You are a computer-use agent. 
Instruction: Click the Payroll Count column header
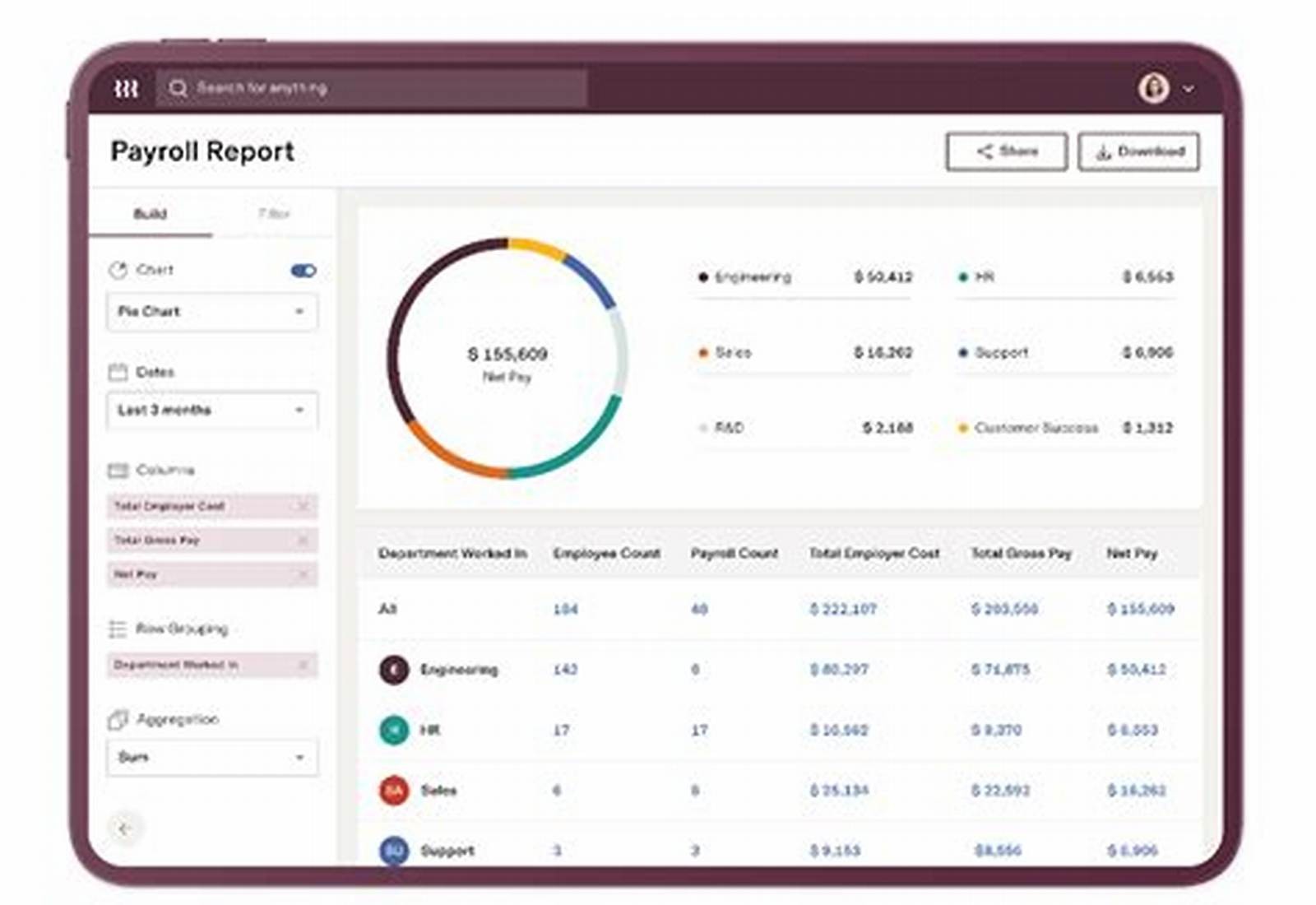click(x=734, y=554)
